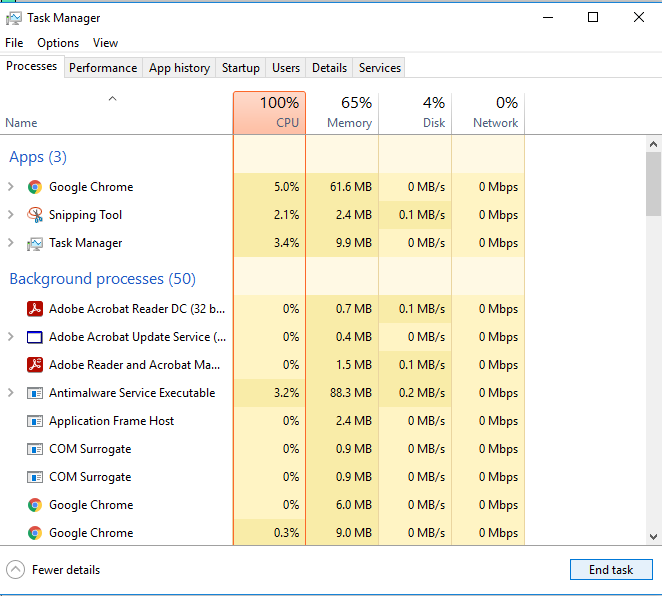
Task: Sort by the Network column header
Action: 488,113
